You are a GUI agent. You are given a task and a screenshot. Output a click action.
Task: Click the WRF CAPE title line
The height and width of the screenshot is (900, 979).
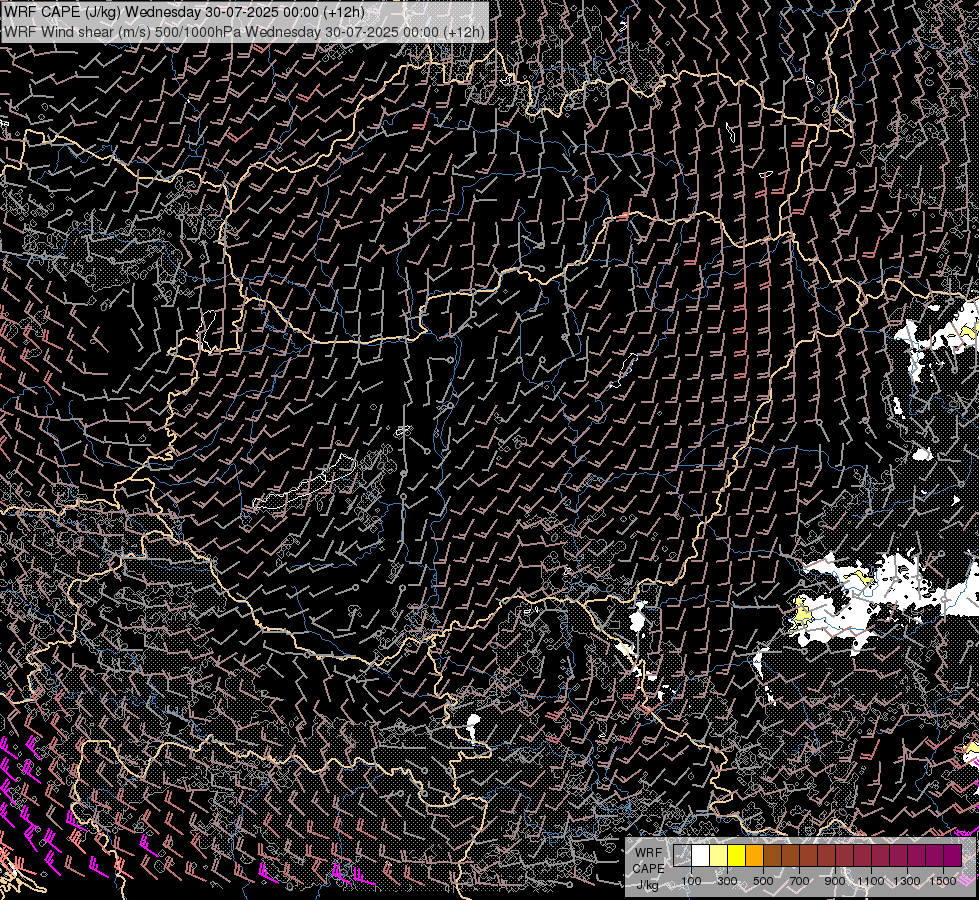184,12
